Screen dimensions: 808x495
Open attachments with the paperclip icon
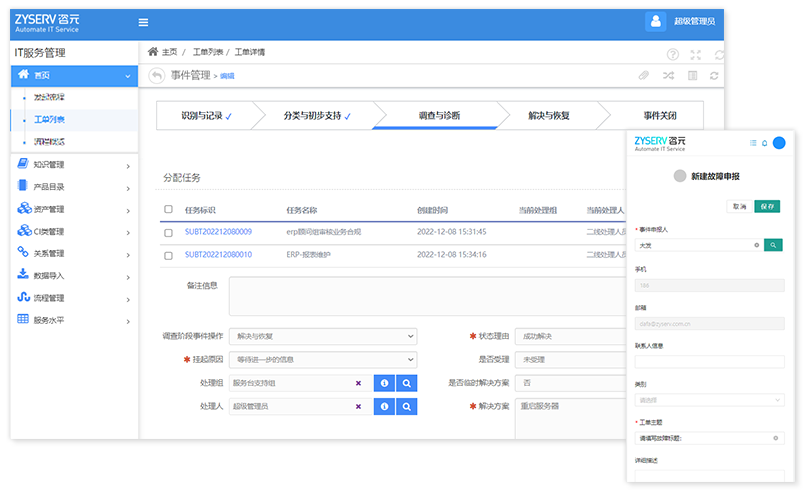coord(644,76)
